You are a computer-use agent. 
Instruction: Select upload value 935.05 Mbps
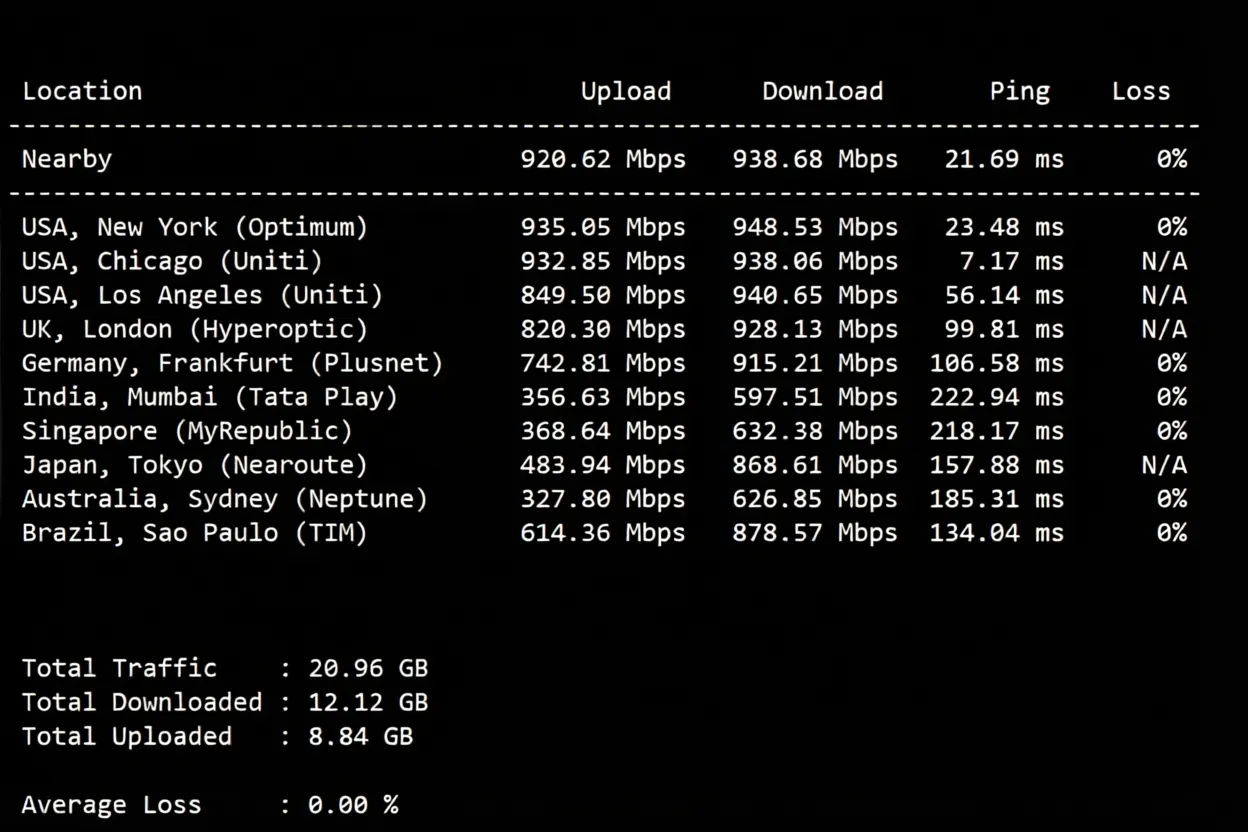point(603,227)
